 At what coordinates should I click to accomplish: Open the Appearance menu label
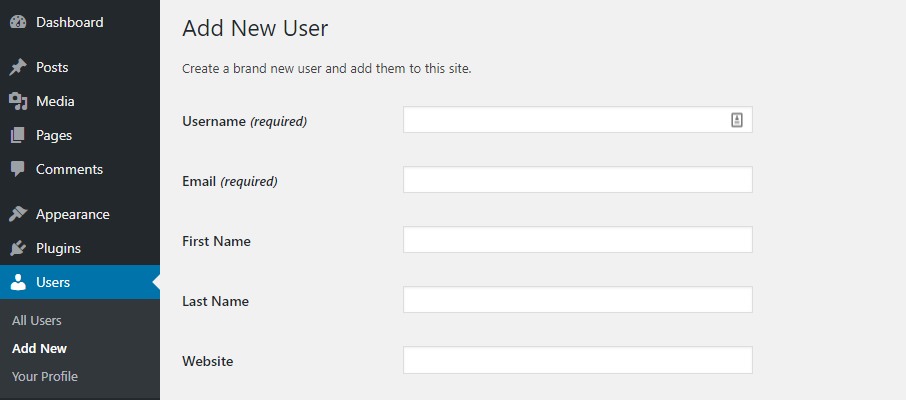pyautogui.click(x=73, y=214)
